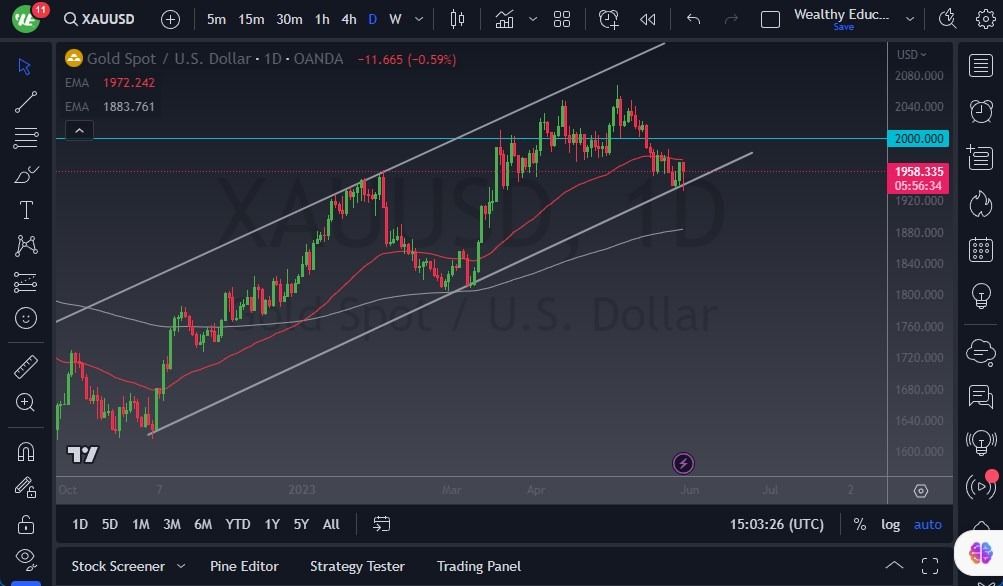The height and width of the screenshot is (586, 1003).
Task: Toggle magnet mode for drawings
Action: [26, 451]
